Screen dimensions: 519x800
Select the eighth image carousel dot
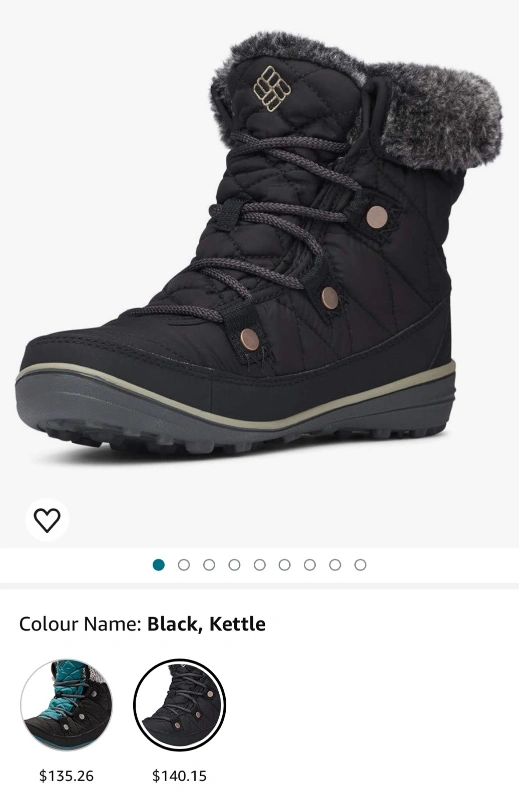pyautogui.click(x=335, y=565)
